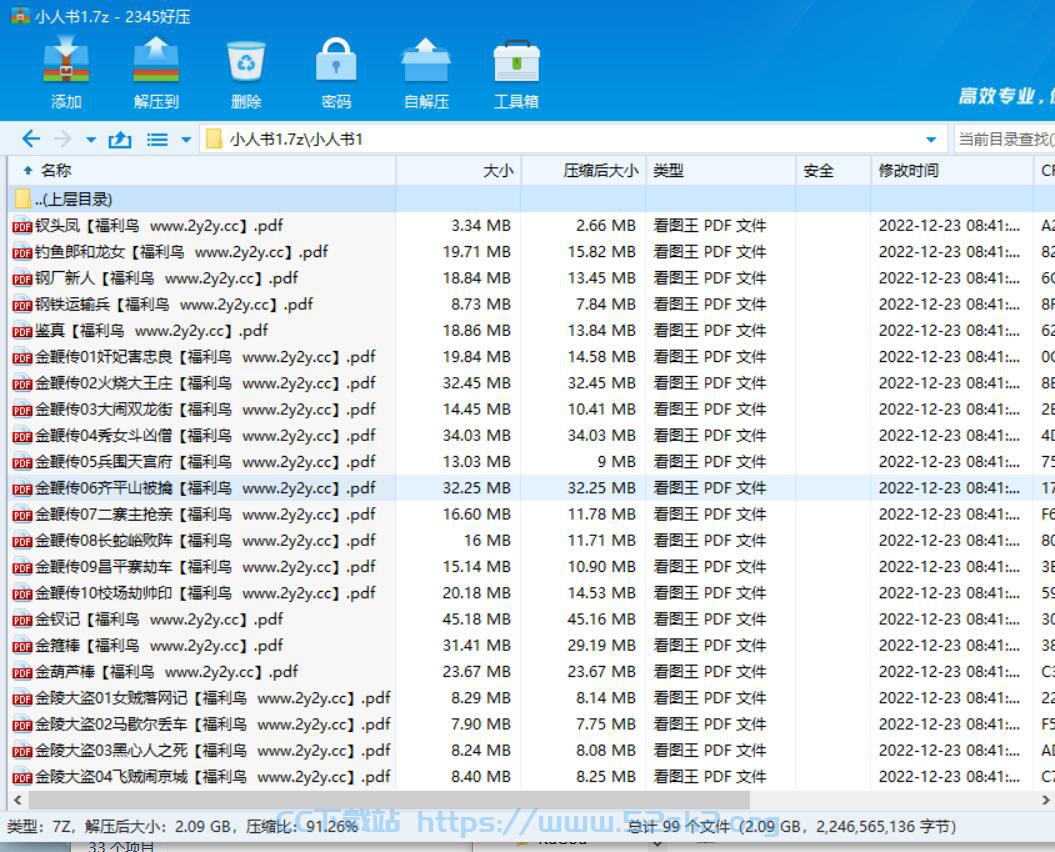Viewport: 1055px width, 852px height.
Task: Click the PDF icon of 金鞭传03大闹双龙街
Action: coord(22,410)
